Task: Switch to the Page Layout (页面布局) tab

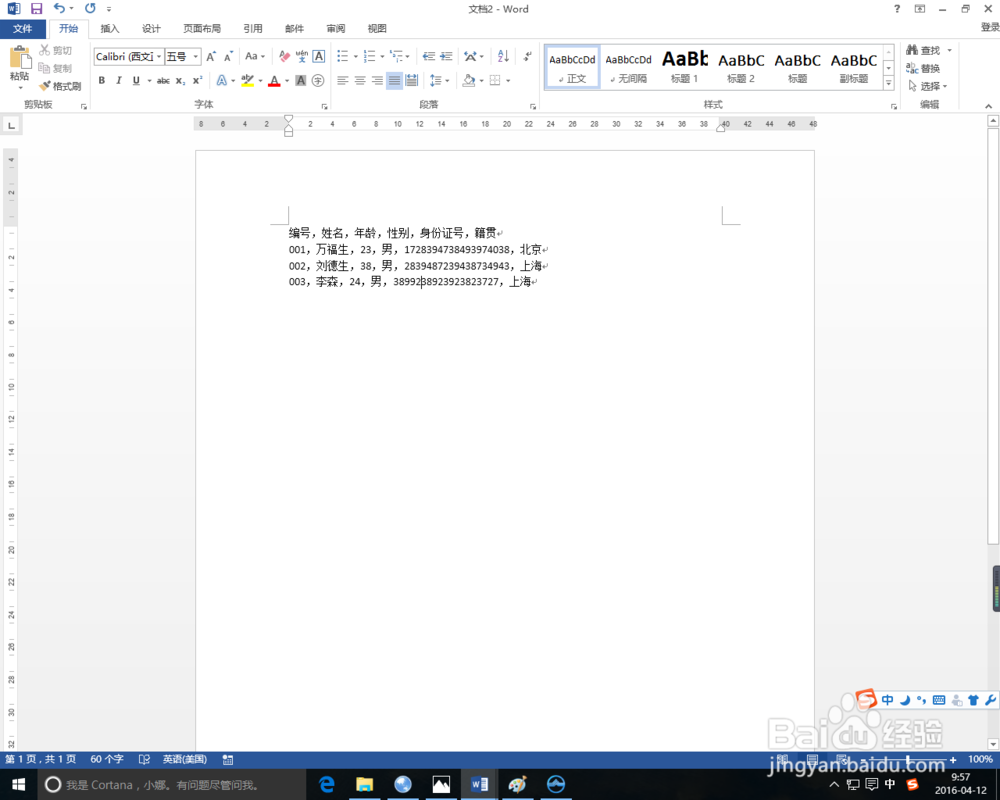Action: click(x=202, y=29)
